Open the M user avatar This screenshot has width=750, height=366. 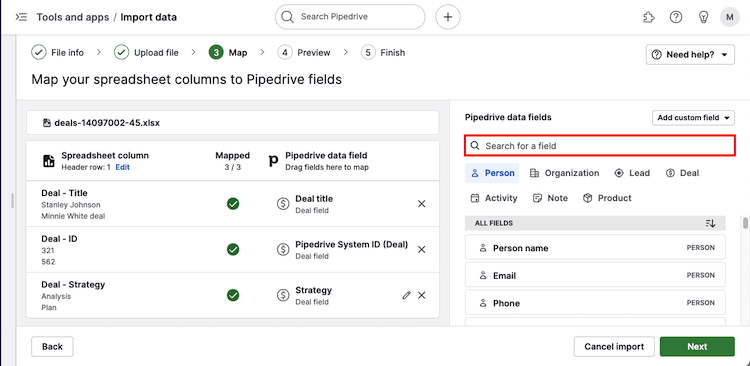[x=729, y=18]
